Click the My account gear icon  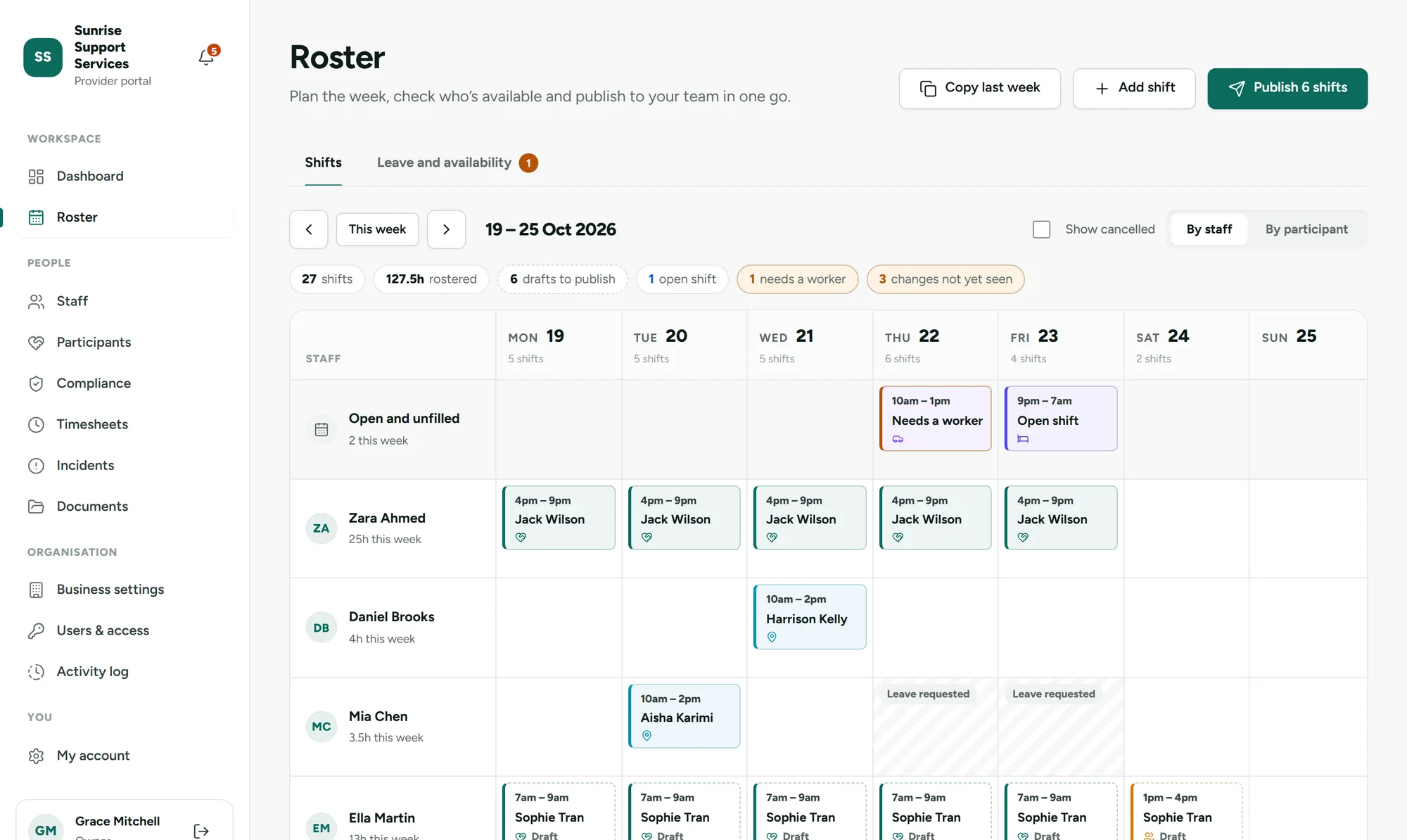tap(36, 756)
